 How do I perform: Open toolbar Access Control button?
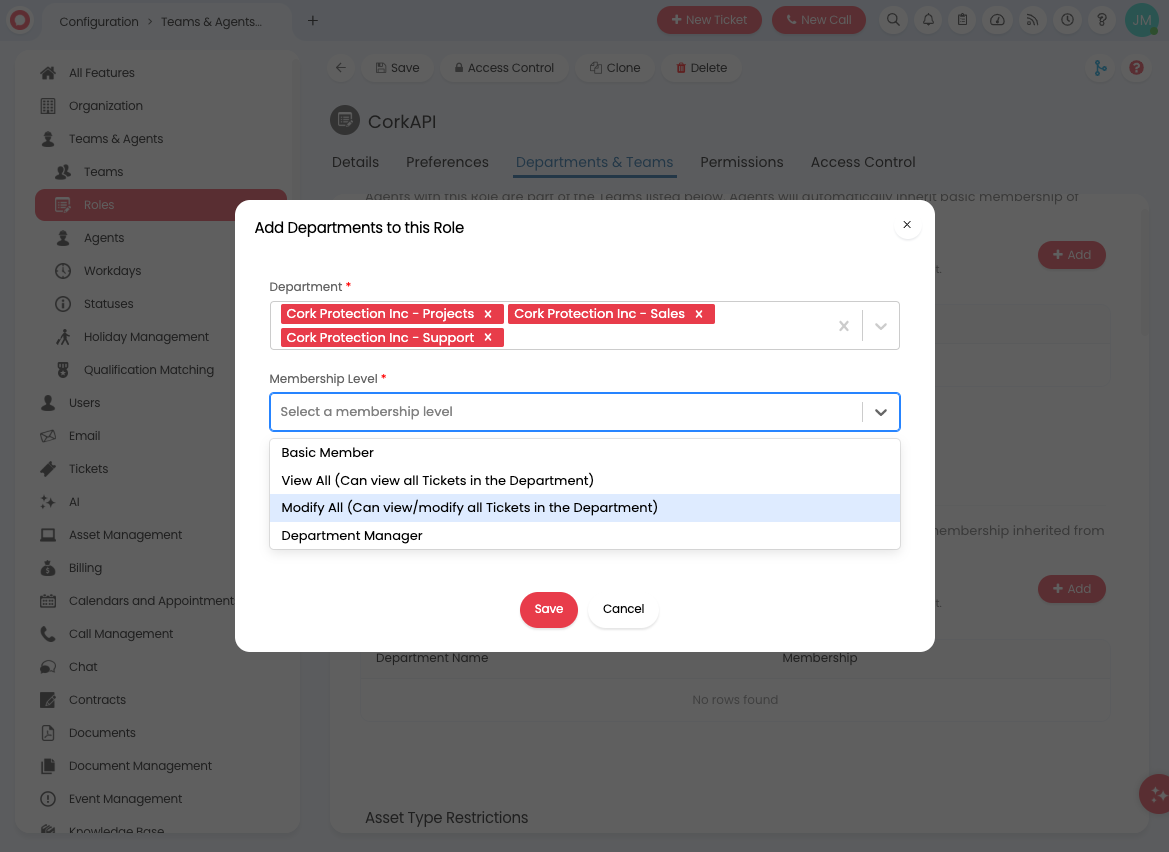point(504,68)
